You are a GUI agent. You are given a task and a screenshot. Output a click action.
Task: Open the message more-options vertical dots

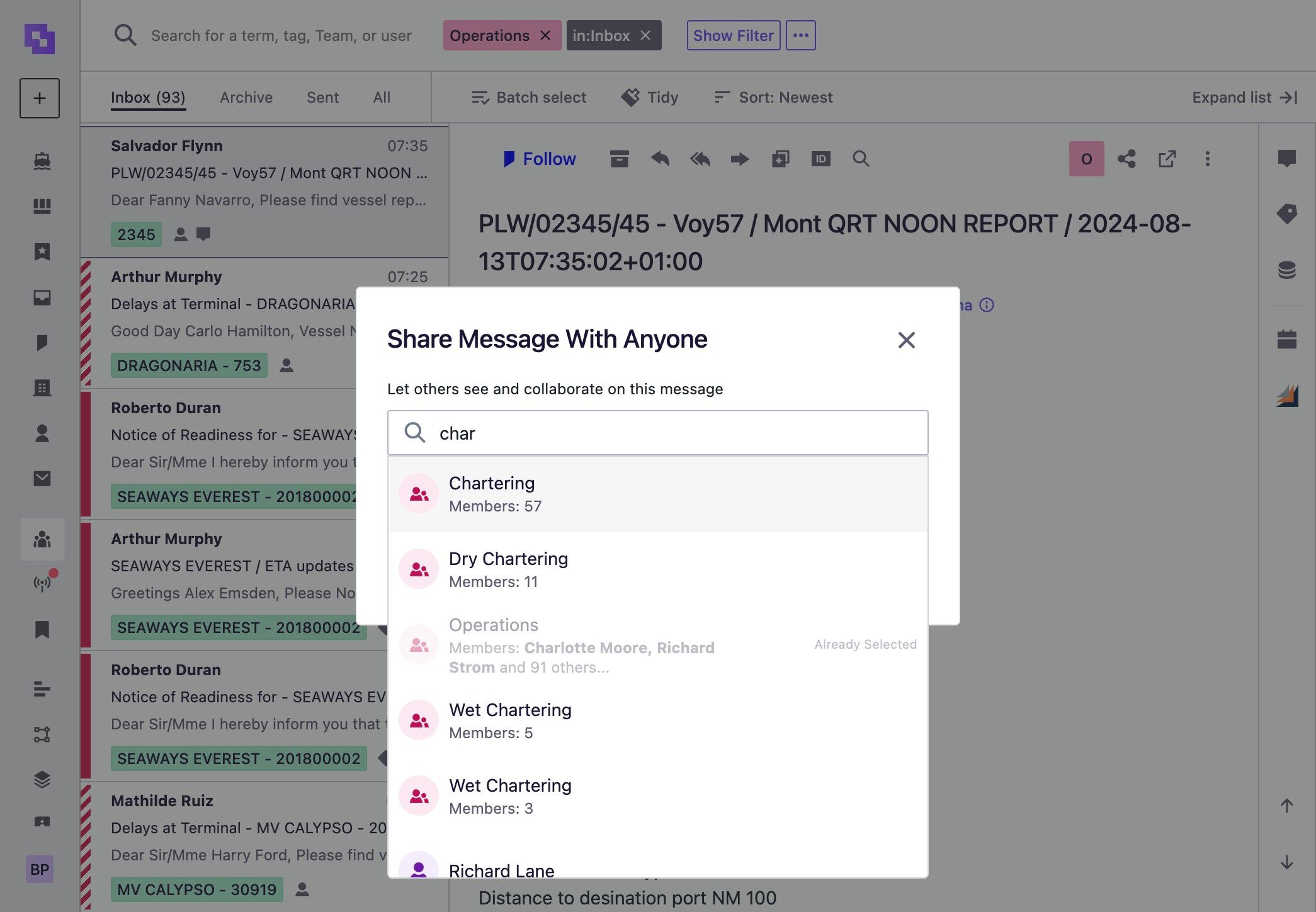click(1207, 159)
